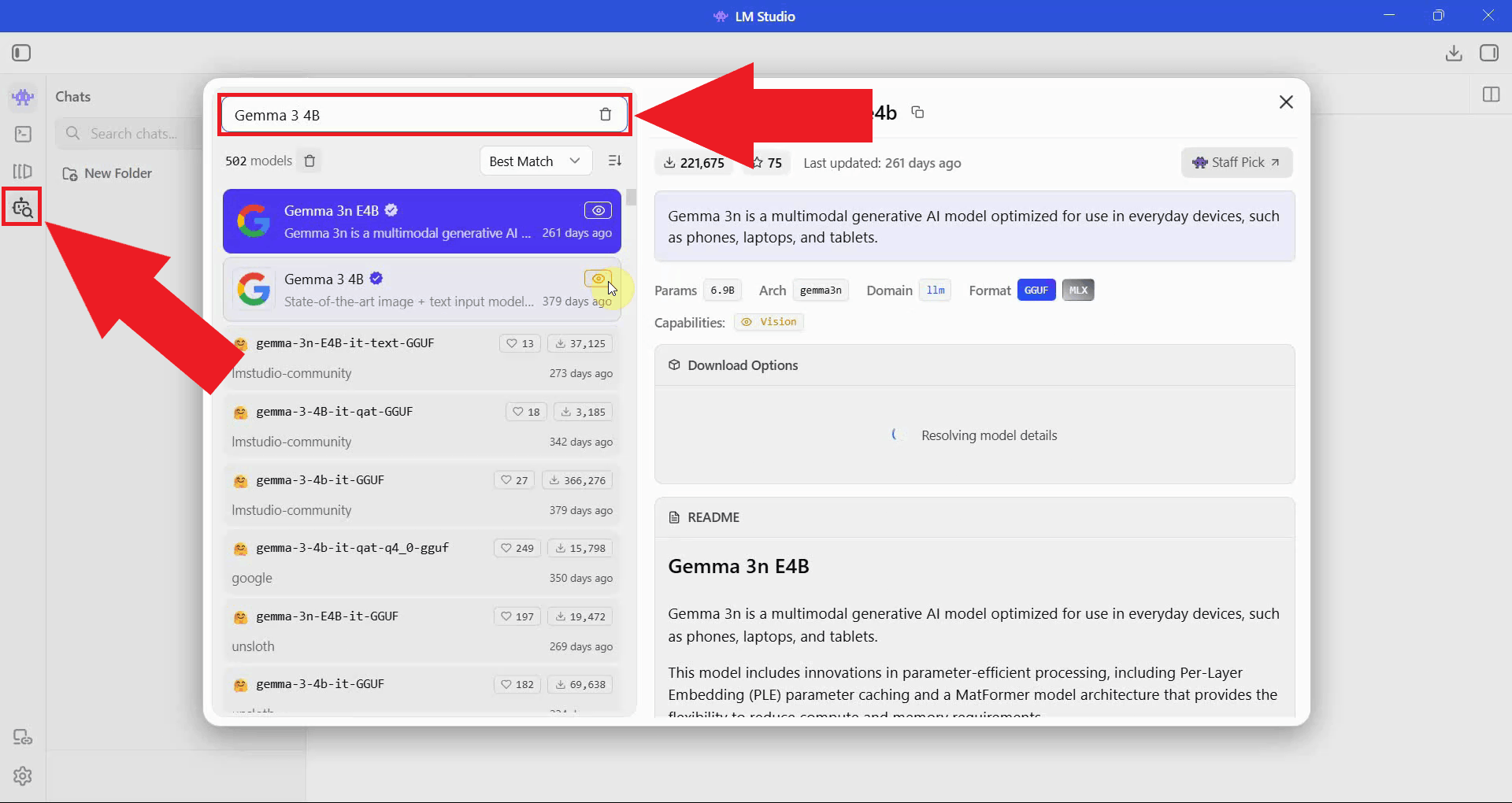Toggle the right panel with the split-view icon
Viewport: 1512px width, 803px height.
1492,94
